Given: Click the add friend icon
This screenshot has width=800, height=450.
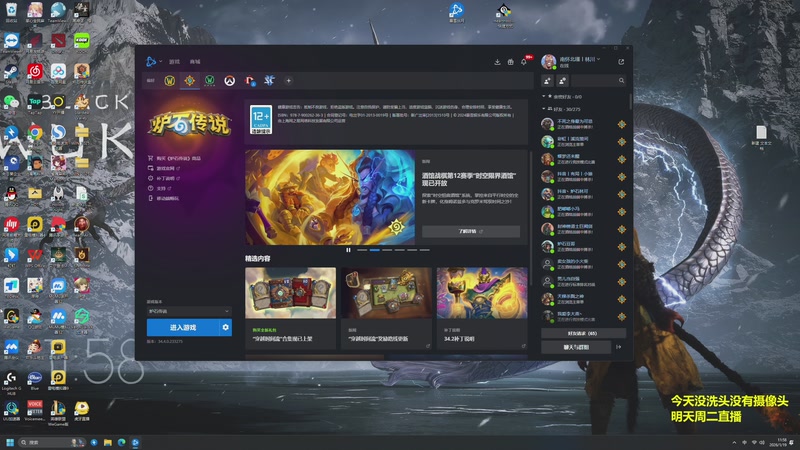Looking at the screenshot, I should [547, 81].
